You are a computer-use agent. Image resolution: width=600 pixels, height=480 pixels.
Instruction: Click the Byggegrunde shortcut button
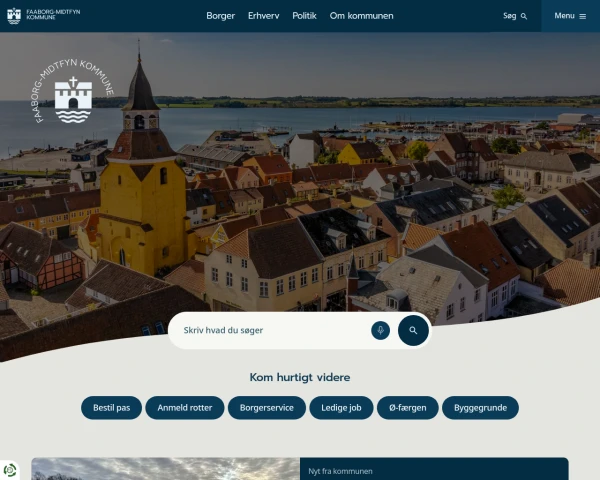480,408
